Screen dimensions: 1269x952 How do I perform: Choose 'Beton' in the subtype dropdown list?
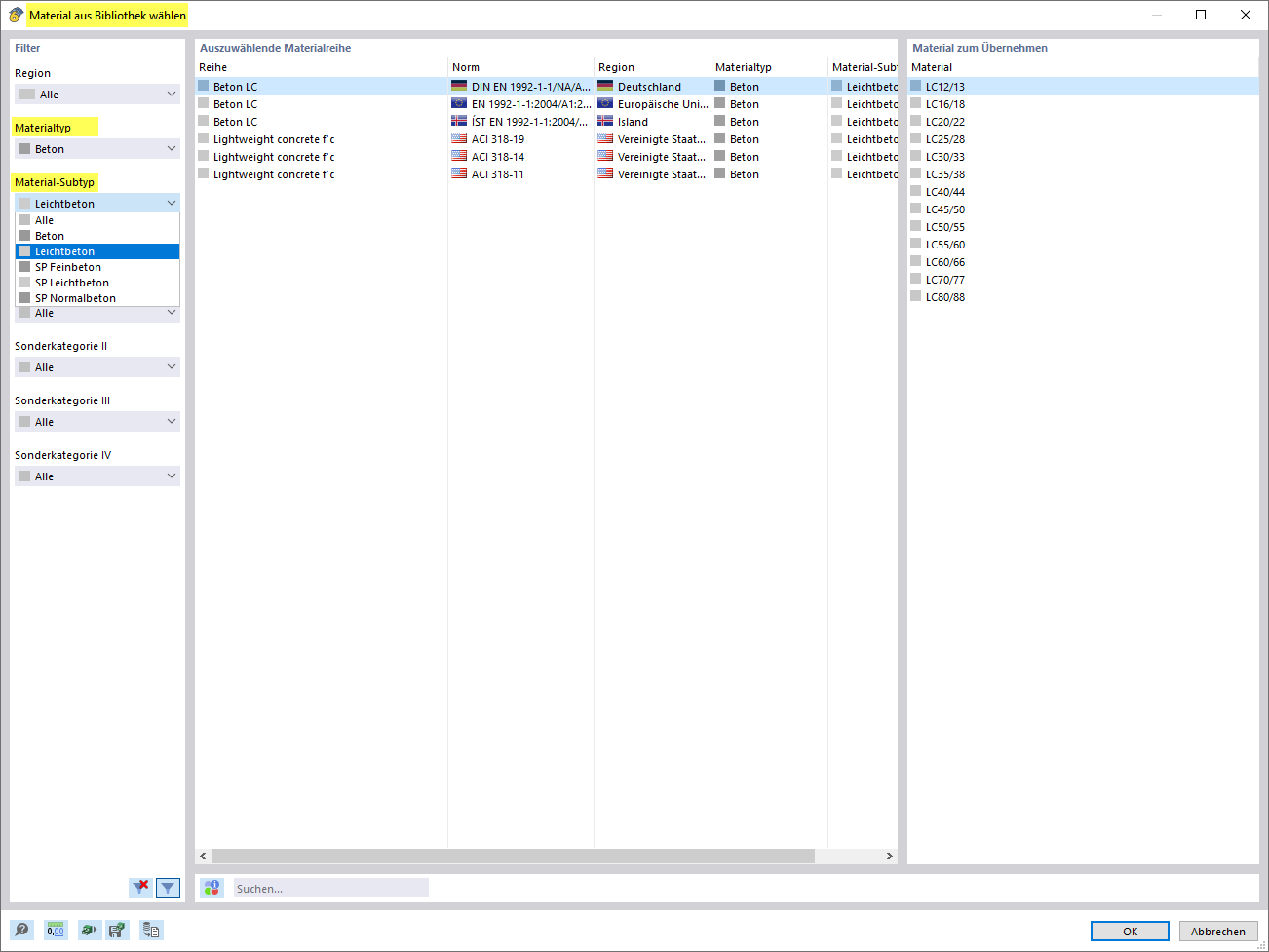point(97,236)
